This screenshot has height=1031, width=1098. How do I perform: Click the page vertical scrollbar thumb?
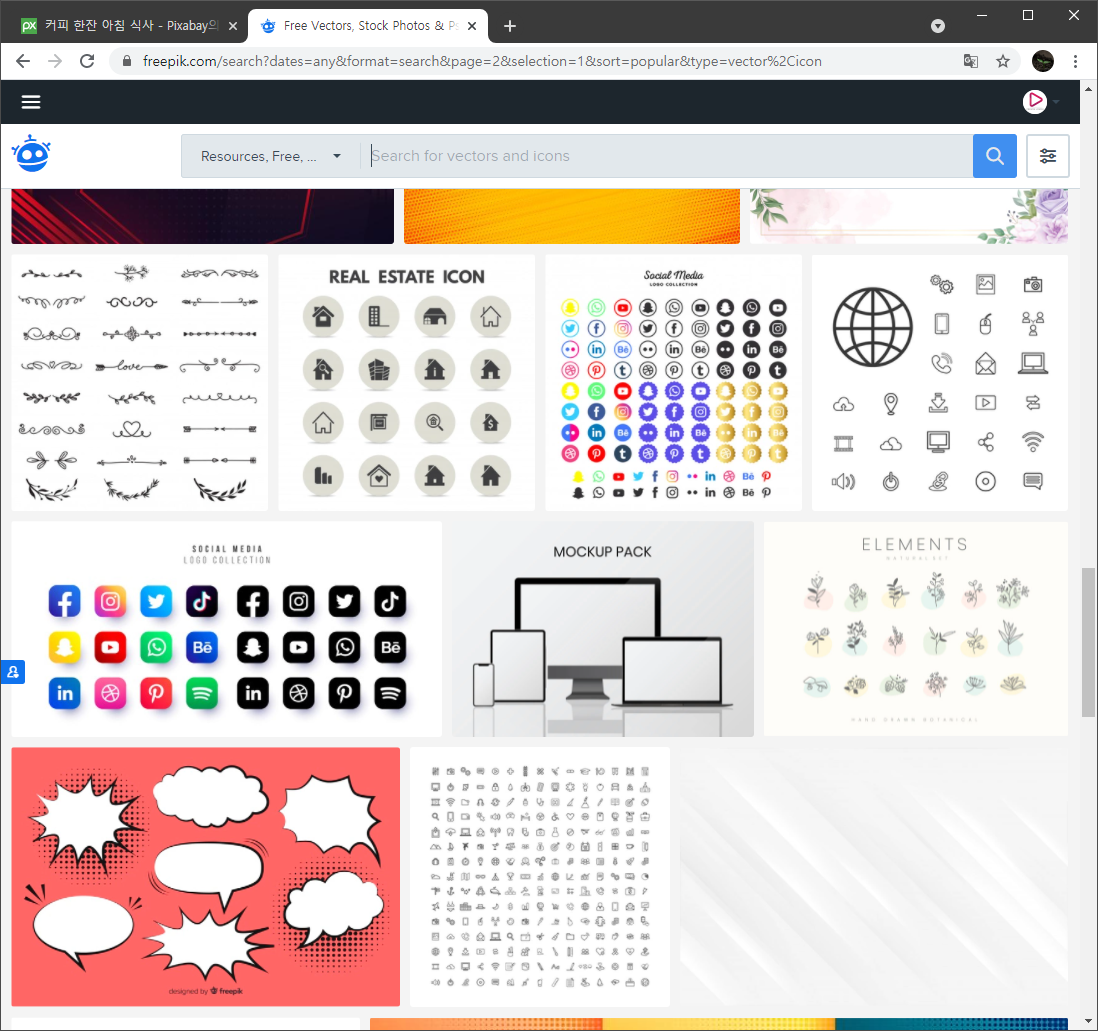click(1088, 642)
